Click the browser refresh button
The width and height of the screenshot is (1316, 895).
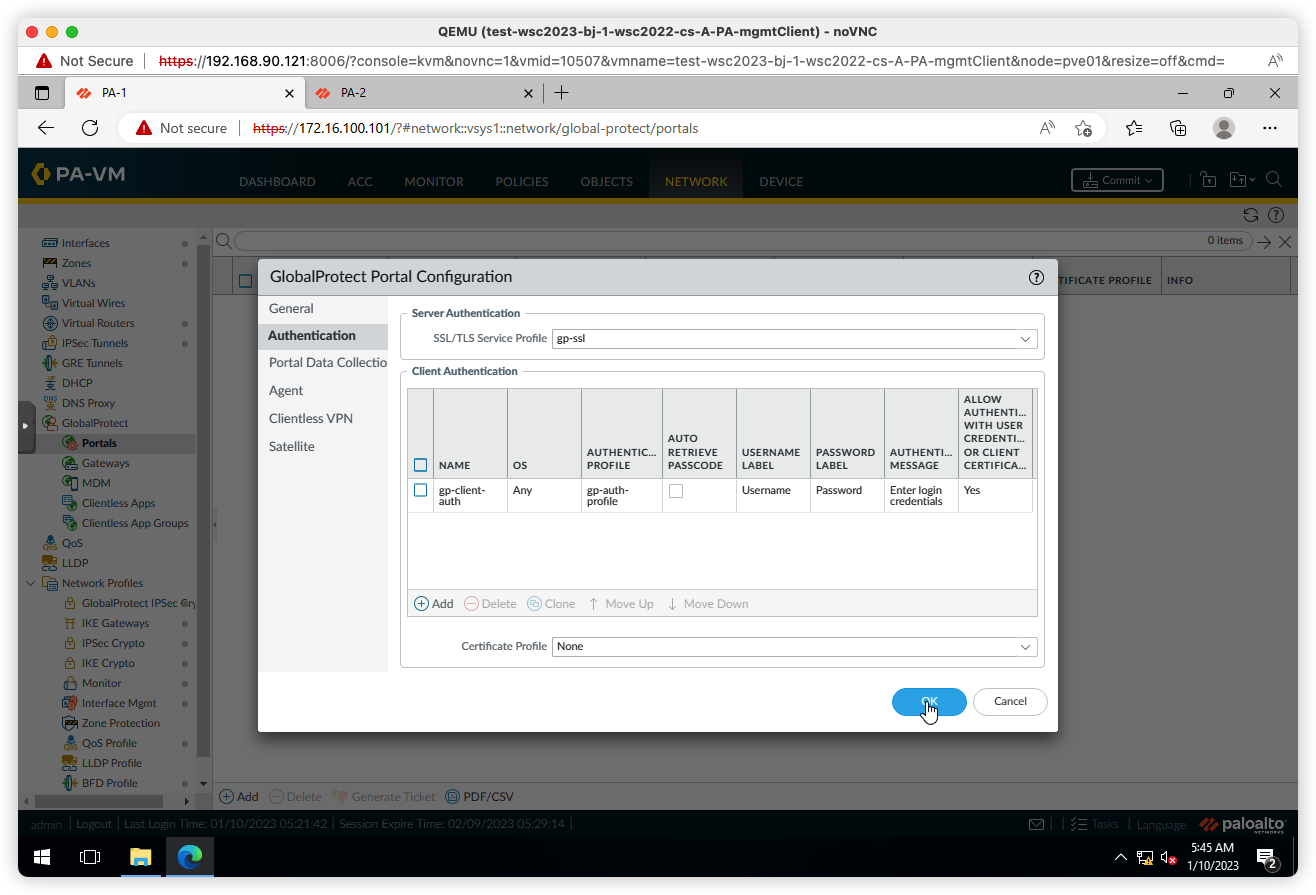coord(90,128)
